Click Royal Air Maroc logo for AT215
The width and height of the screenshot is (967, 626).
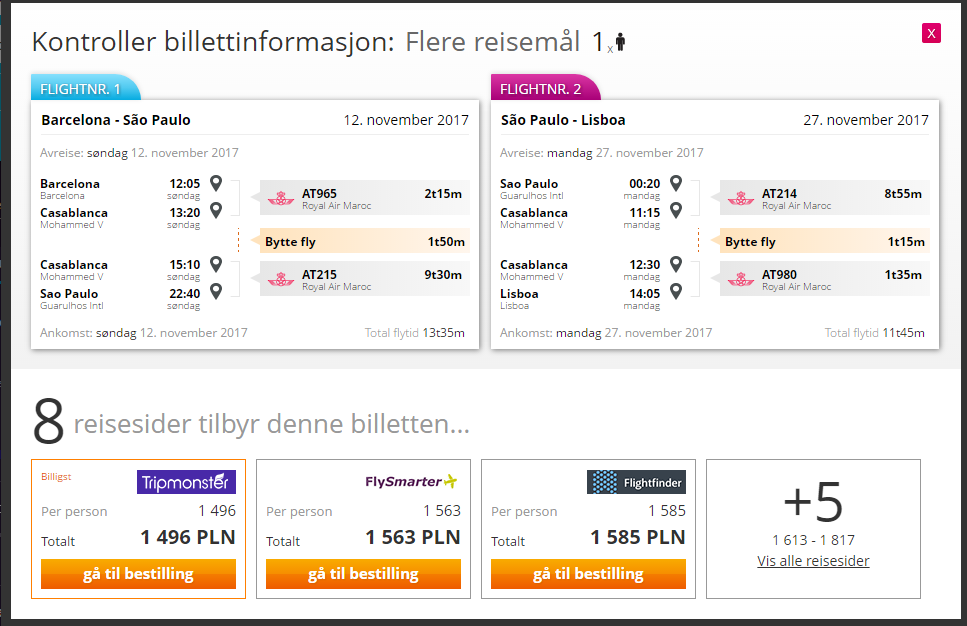pyautogui.click(x=281, y=279)
